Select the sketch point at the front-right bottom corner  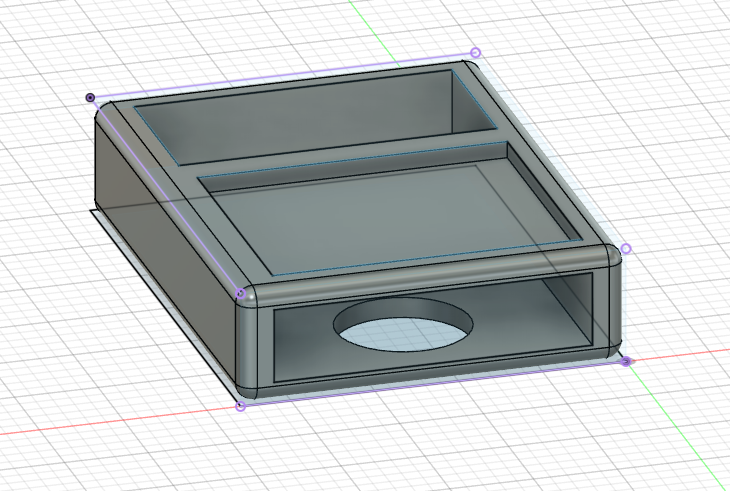626,361
